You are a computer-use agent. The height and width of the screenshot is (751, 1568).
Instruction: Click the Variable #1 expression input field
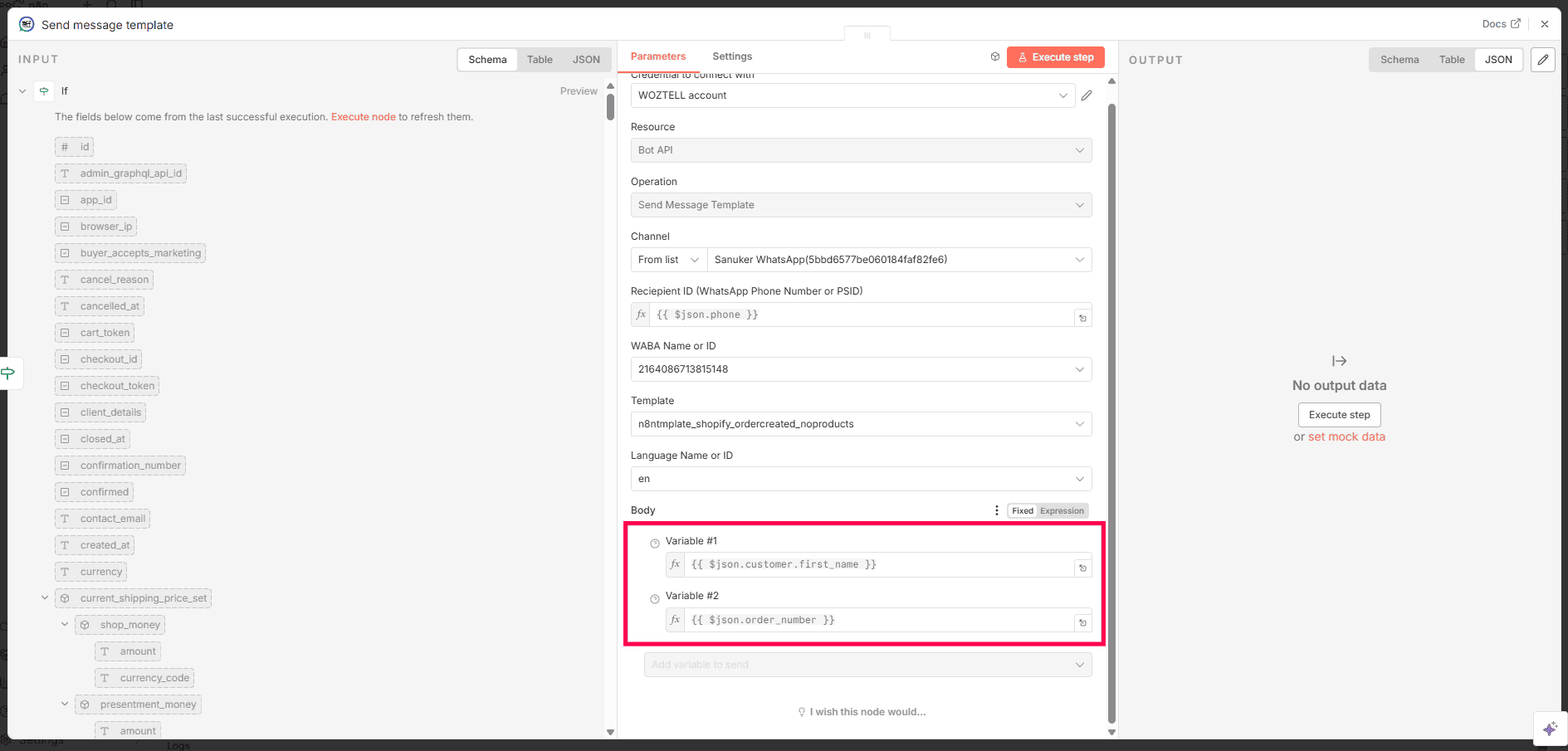coord(878,565)
